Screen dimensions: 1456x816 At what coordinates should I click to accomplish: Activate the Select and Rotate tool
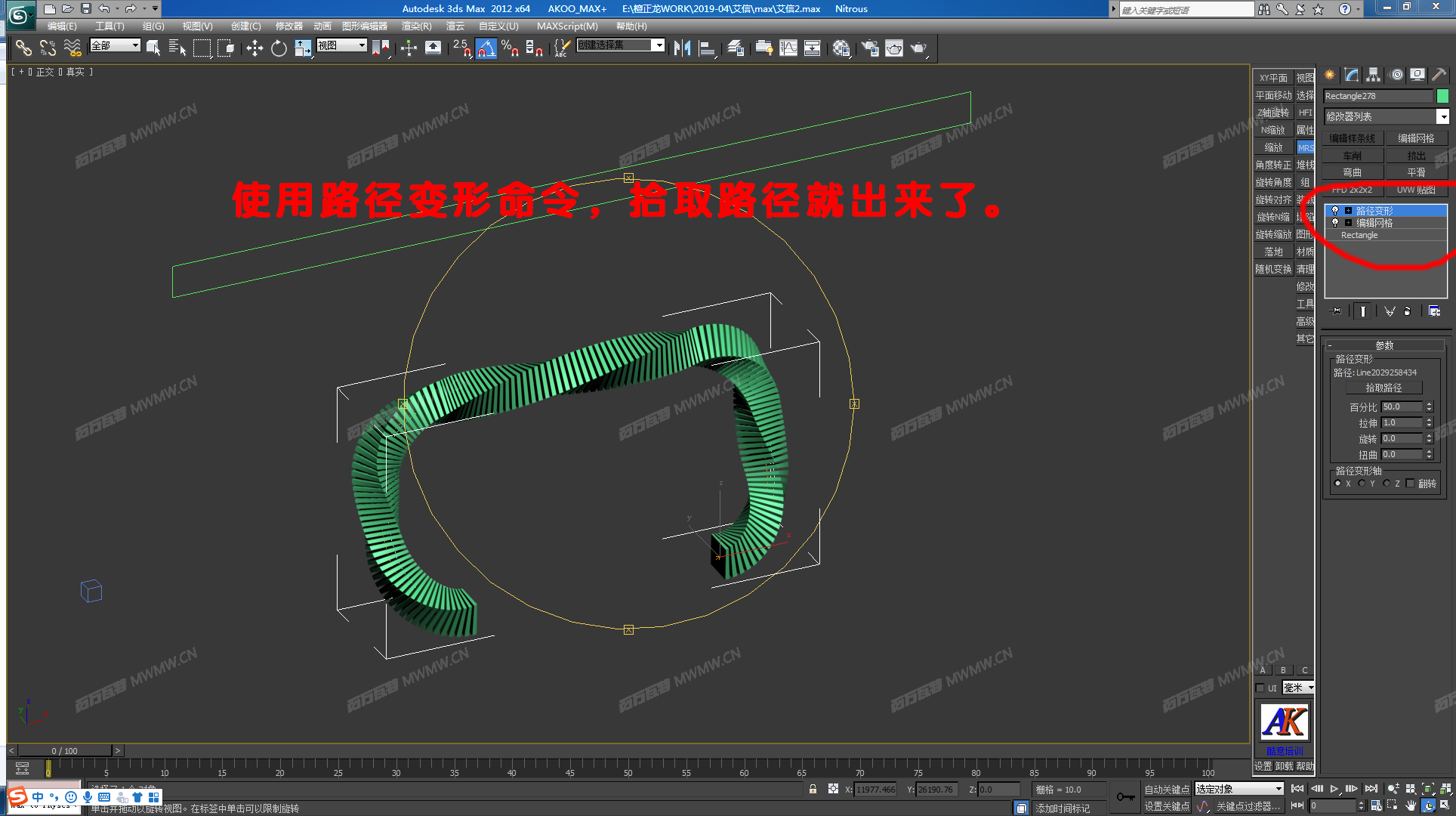click(279, 48)
